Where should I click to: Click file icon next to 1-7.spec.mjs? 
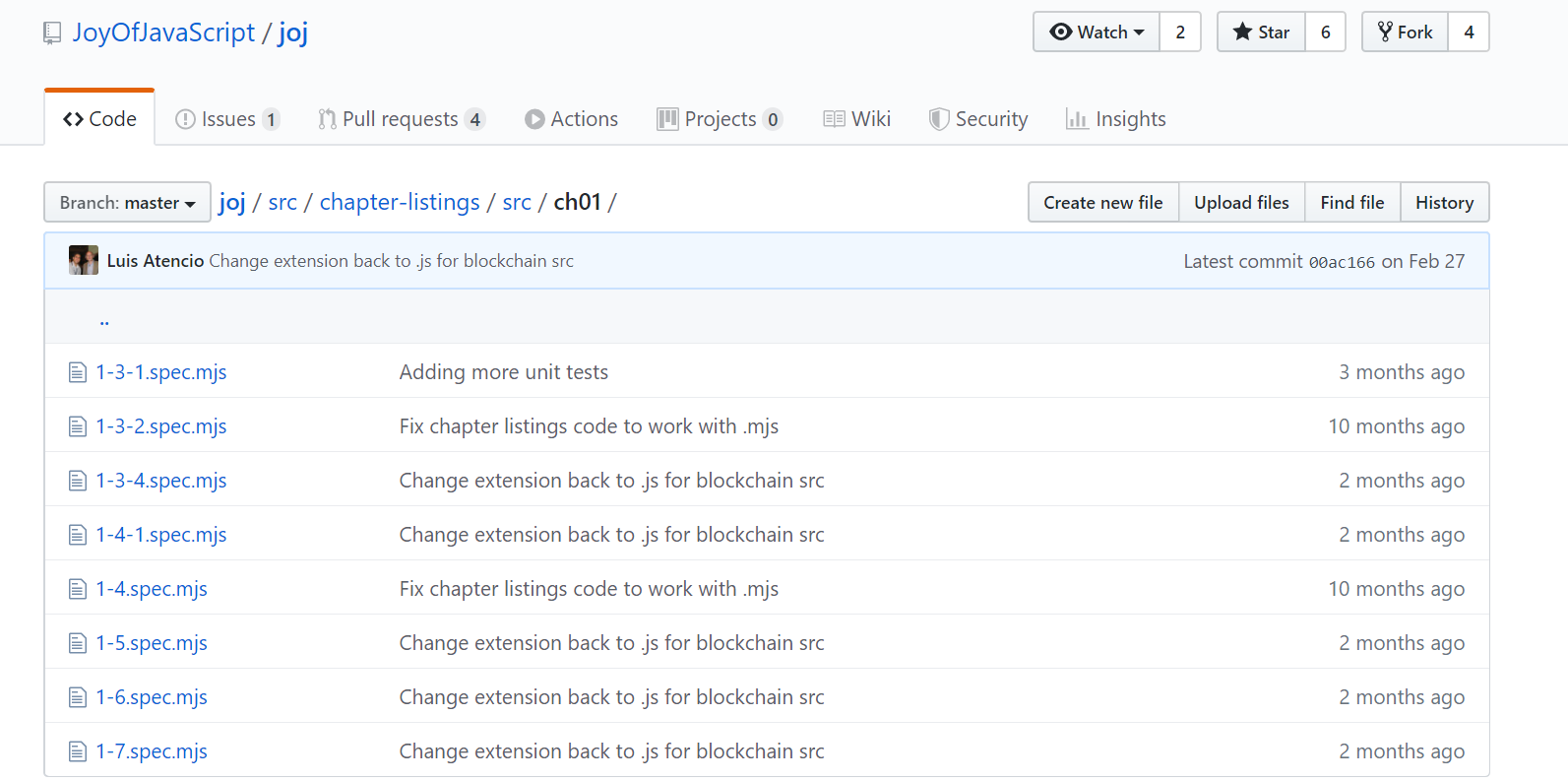[78, 751]
